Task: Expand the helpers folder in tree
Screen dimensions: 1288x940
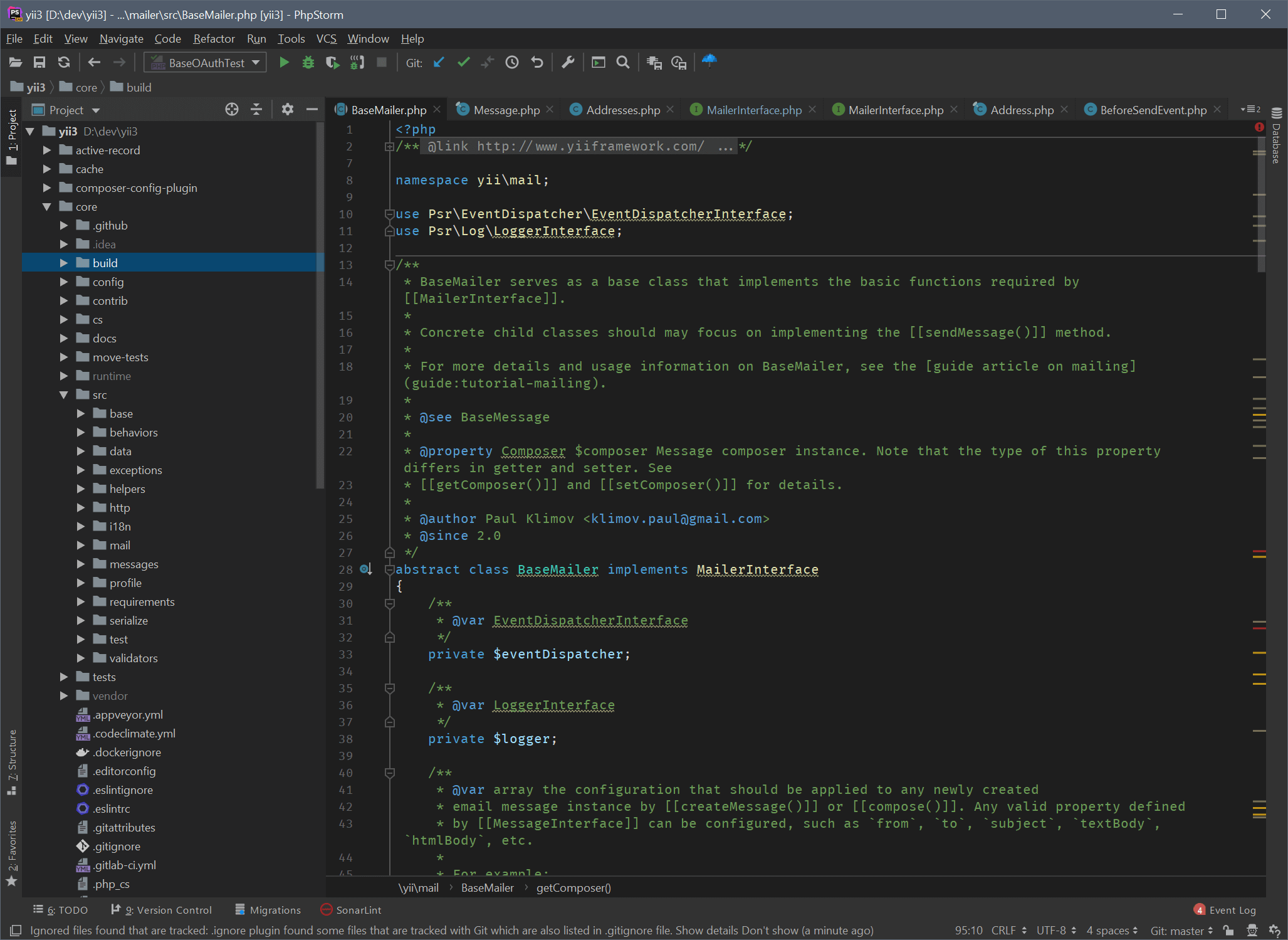Action: point(81,489)
